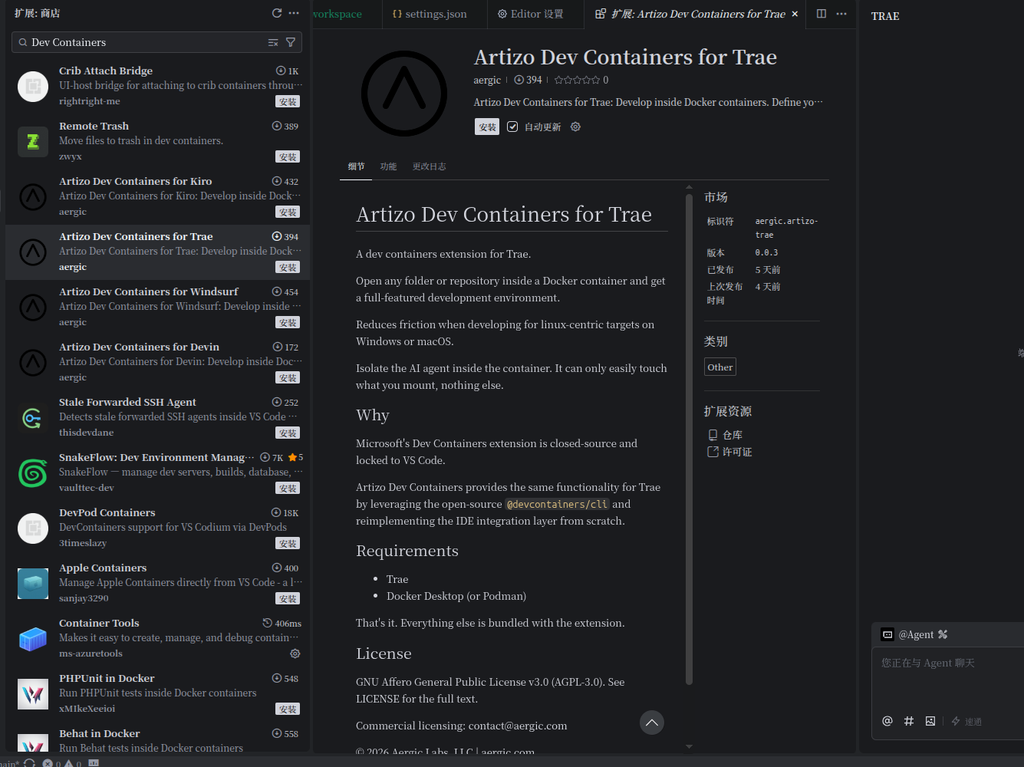The width and height of the screenshot is (1024, 767).
Task: Insert a # context reference in chat
Action: point(908,721)
